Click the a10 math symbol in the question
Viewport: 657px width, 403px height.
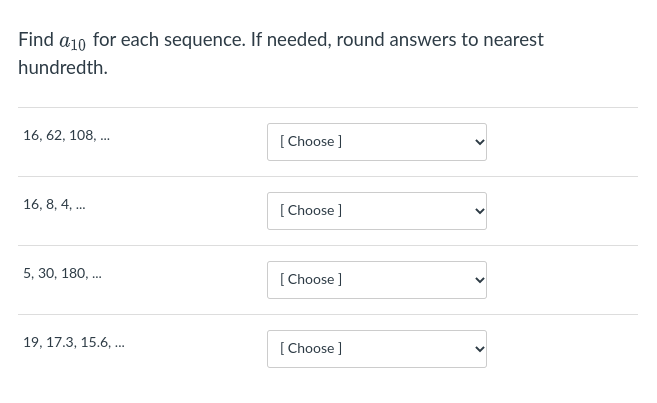tap(73, 42)
